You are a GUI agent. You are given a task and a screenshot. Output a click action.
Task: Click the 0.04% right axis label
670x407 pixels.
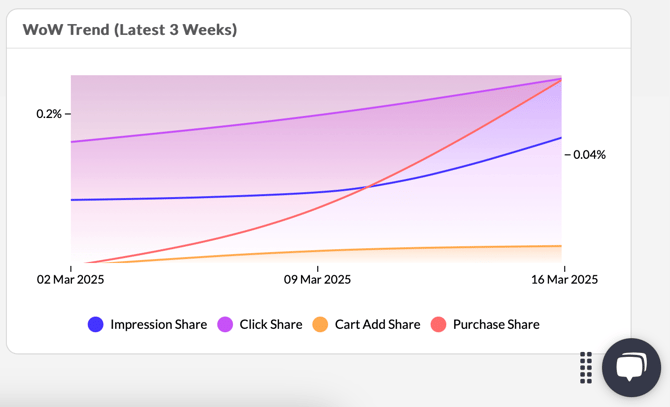click(x=589, y=155)
